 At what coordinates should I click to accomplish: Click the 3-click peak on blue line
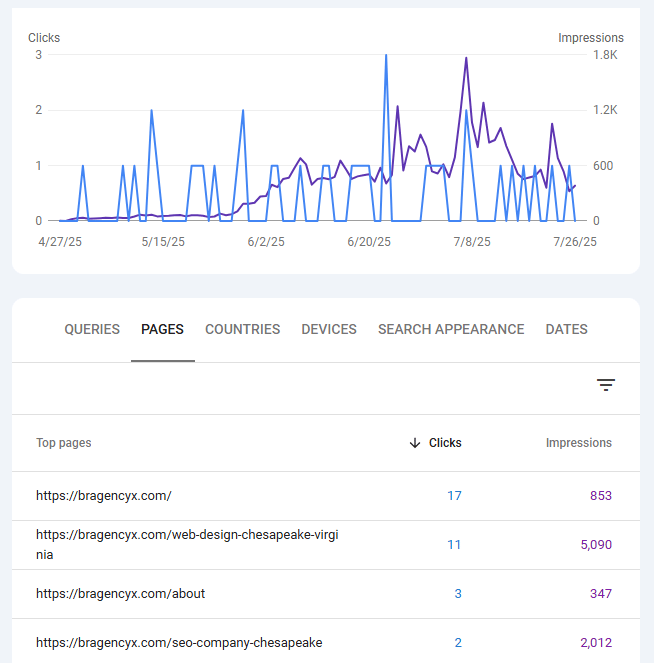pos(386,55)
